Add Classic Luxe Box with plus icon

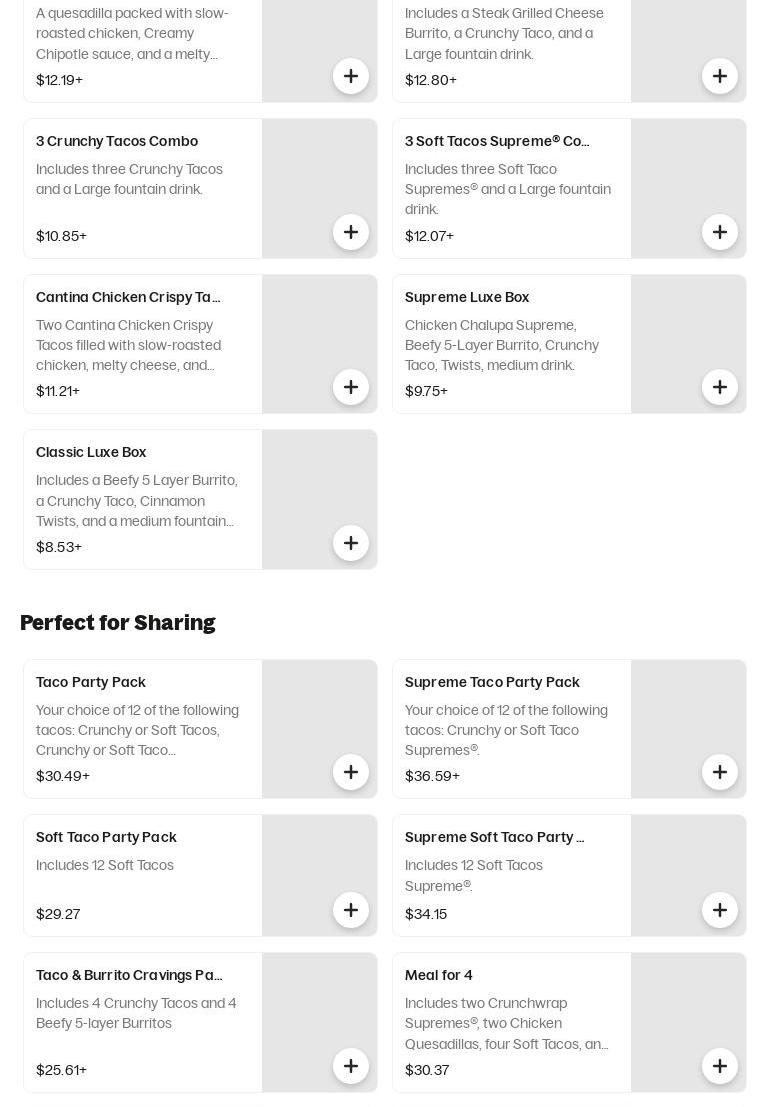pyautogui.click(x=351, y=543)
